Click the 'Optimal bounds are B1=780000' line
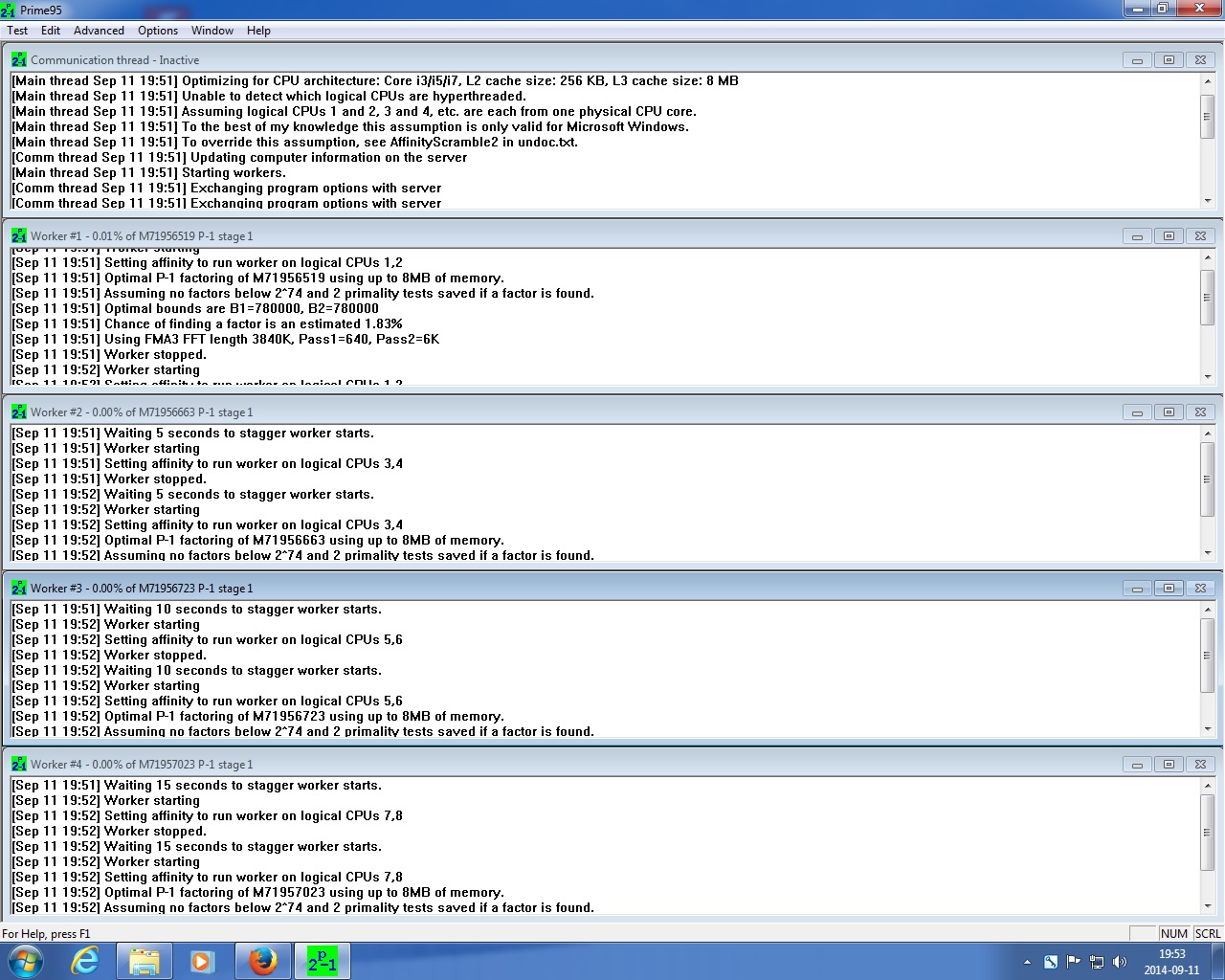Viewport: 1225px width, 980px height. click(195, 309)
